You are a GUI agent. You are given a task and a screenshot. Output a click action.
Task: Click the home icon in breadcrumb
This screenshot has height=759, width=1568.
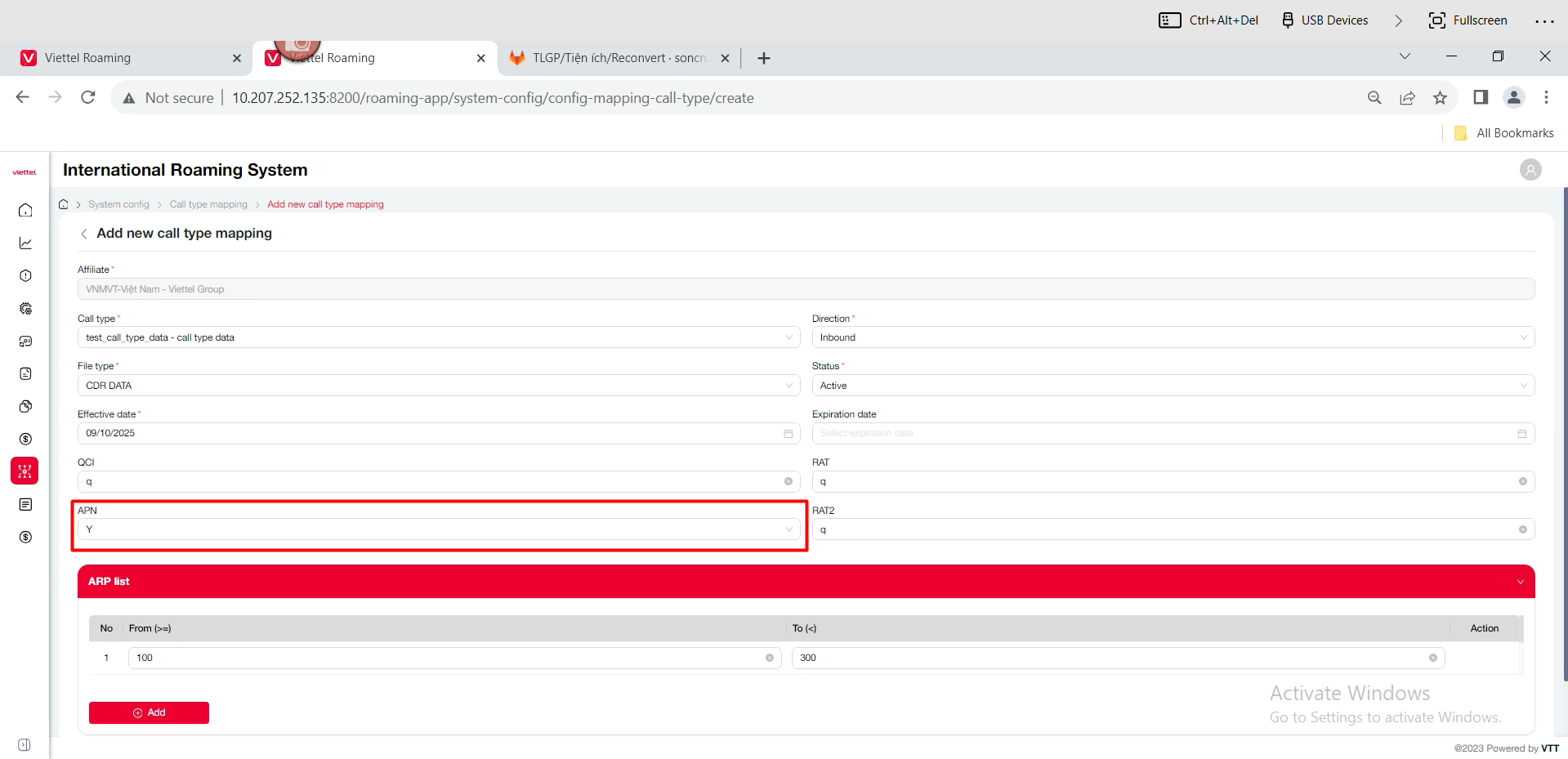(64, 204)
